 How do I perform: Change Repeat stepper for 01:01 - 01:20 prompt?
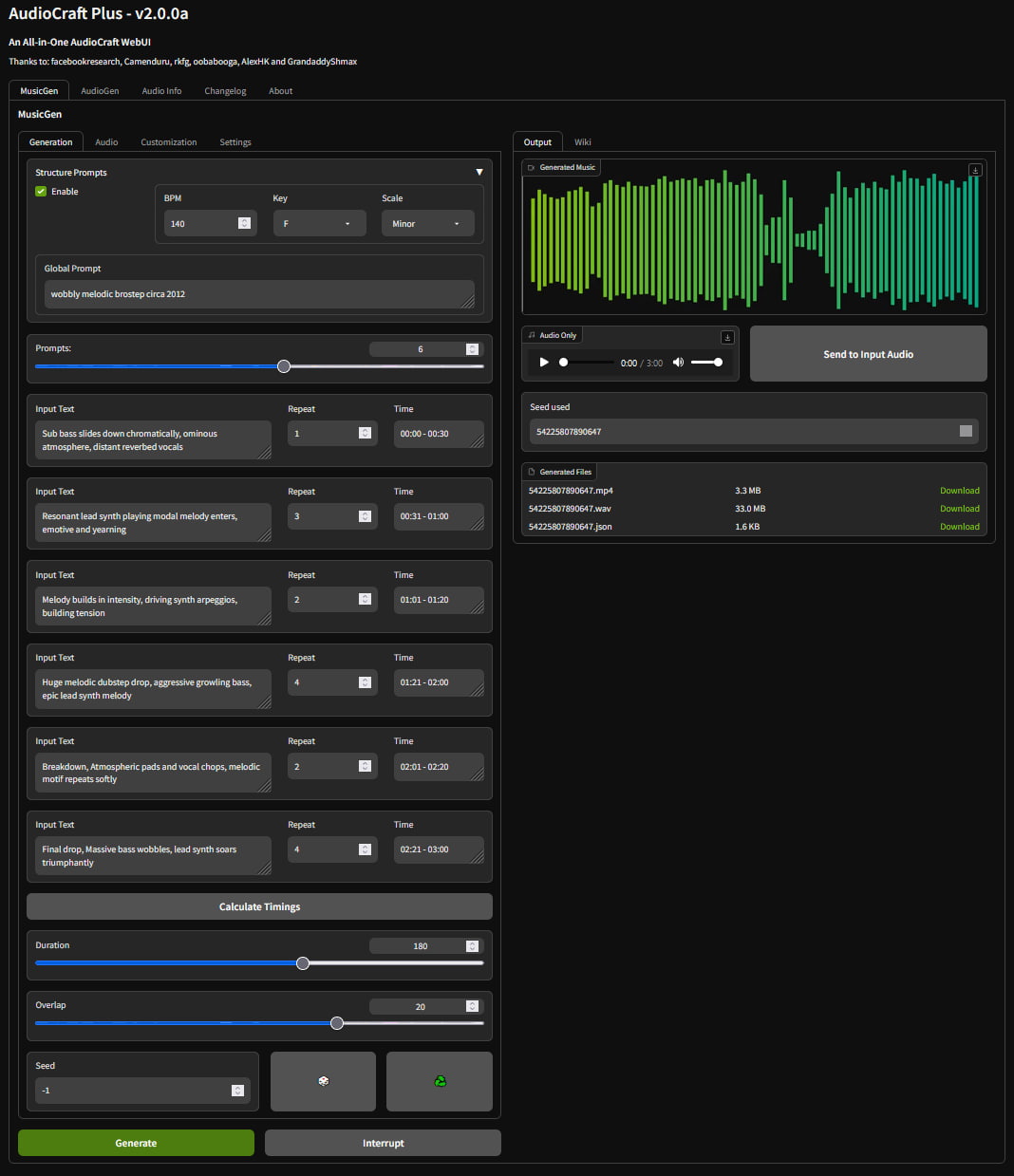coord(365,599)
